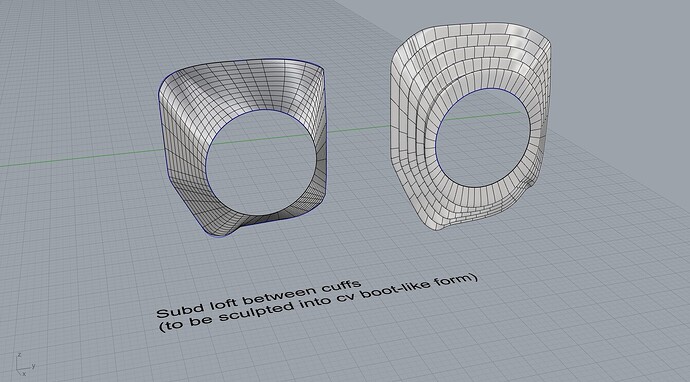
Task: Click the z label on the axes icon
Action: [x=19, y=355]
